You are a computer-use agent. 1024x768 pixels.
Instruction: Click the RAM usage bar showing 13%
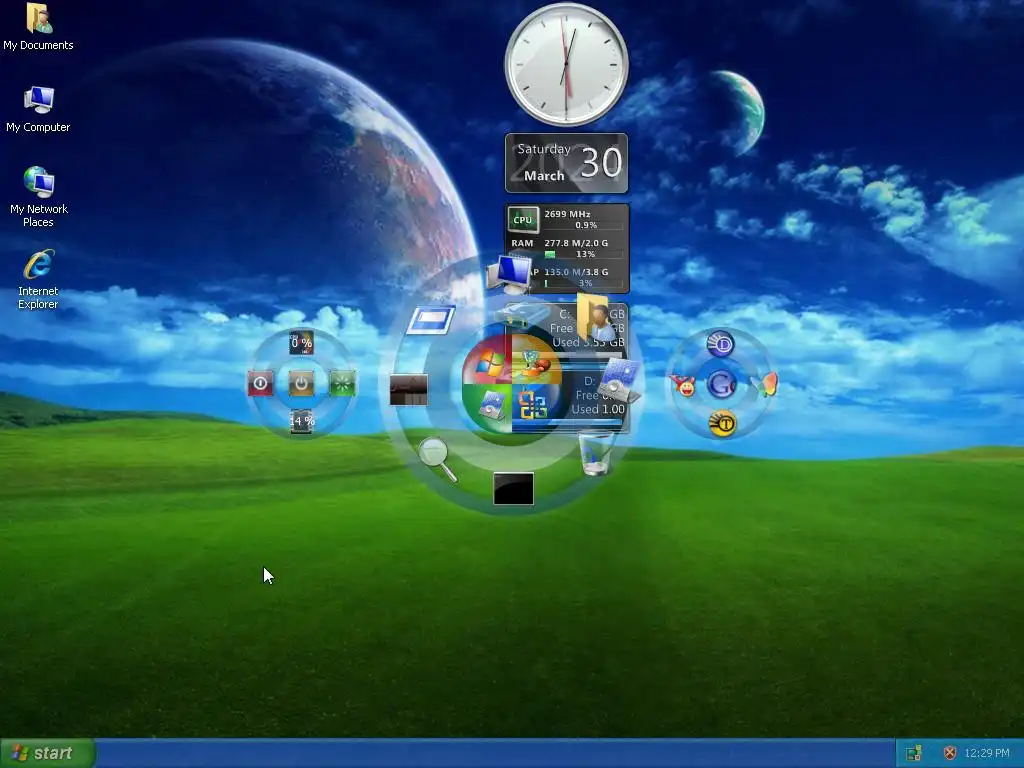(584, 254)
